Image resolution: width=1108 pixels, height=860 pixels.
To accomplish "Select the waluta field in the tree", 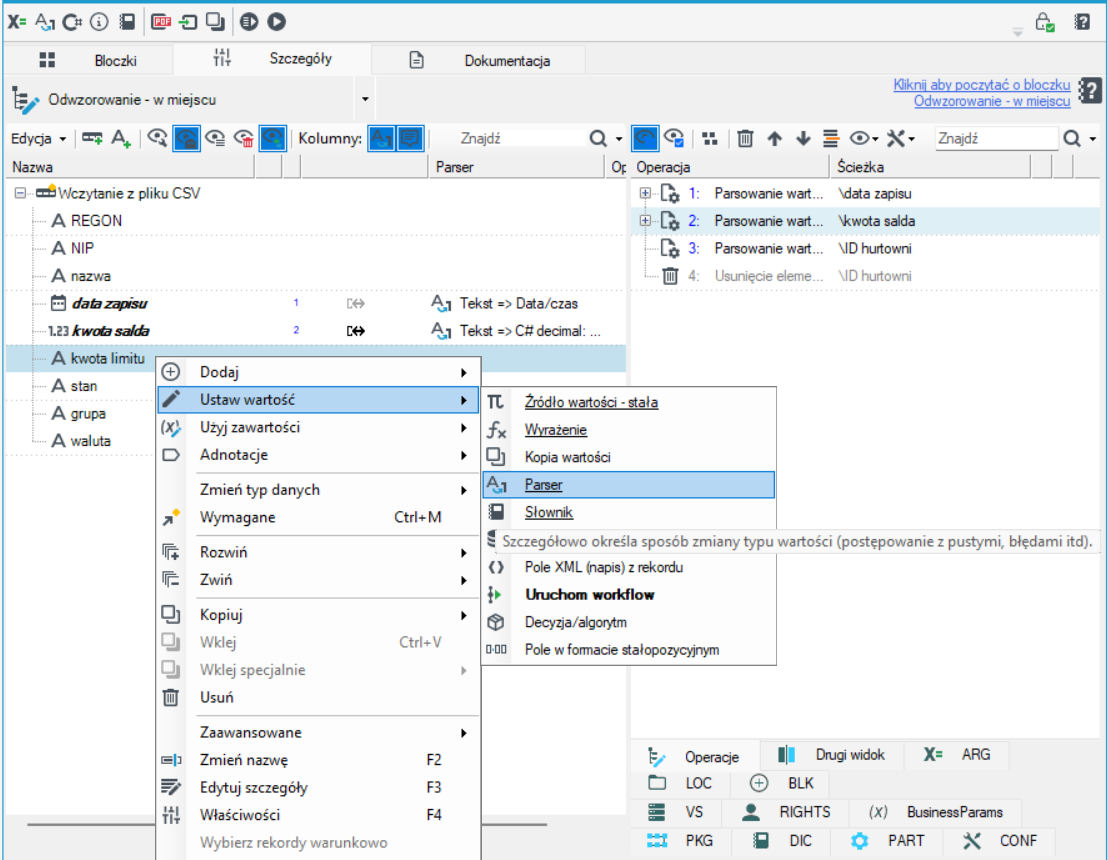I will pyautogui.click(x=90, y=441).
